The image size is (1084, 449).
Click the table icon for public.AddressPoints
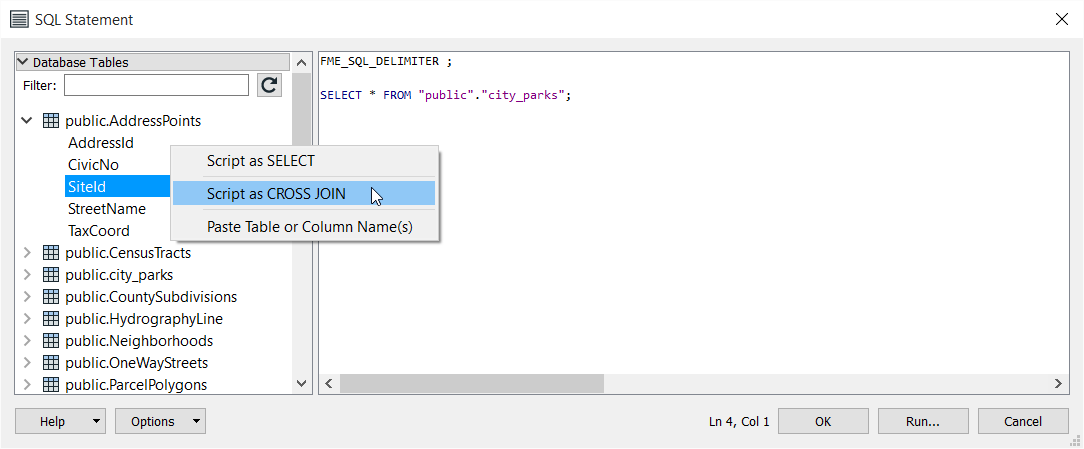50,121
